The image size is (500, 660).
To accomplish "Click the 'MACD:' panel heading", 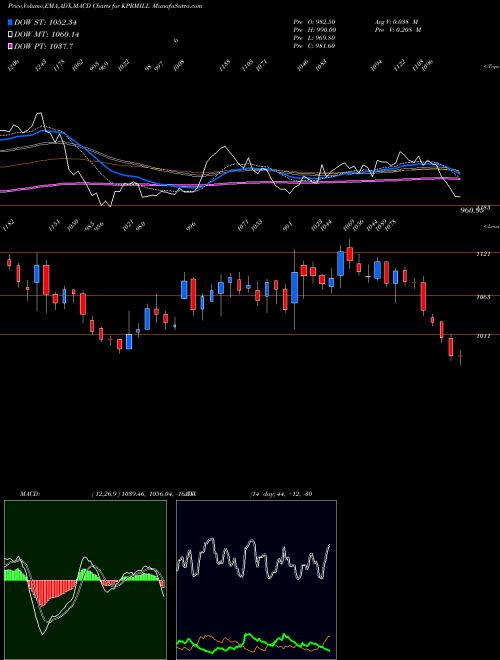I will click(x=30, y=494).
